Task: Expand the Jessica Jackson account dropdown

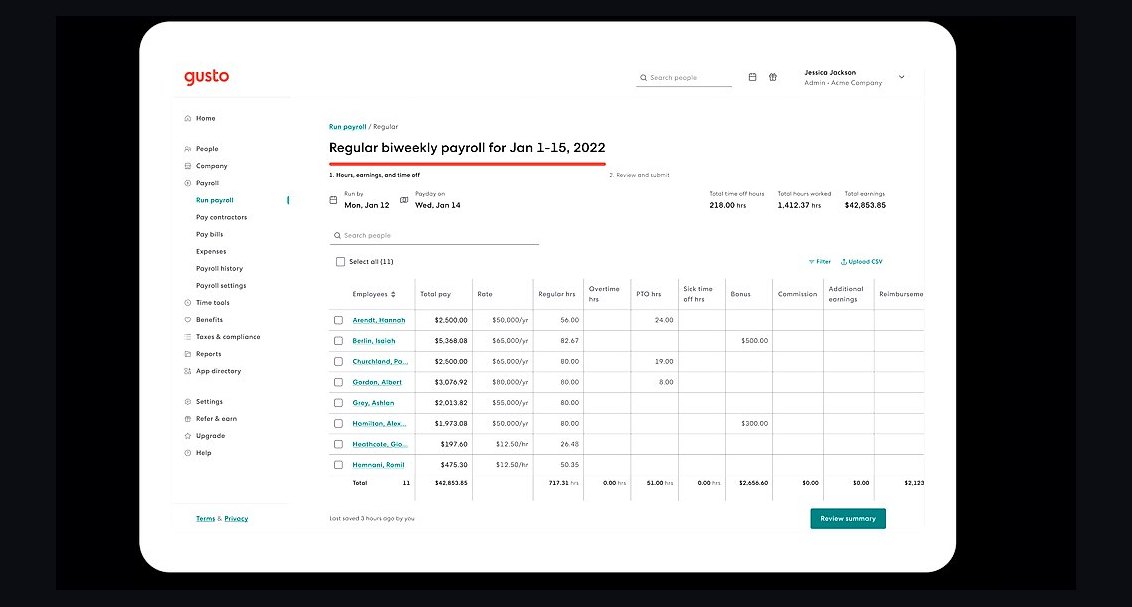Action: coord(901,77)
